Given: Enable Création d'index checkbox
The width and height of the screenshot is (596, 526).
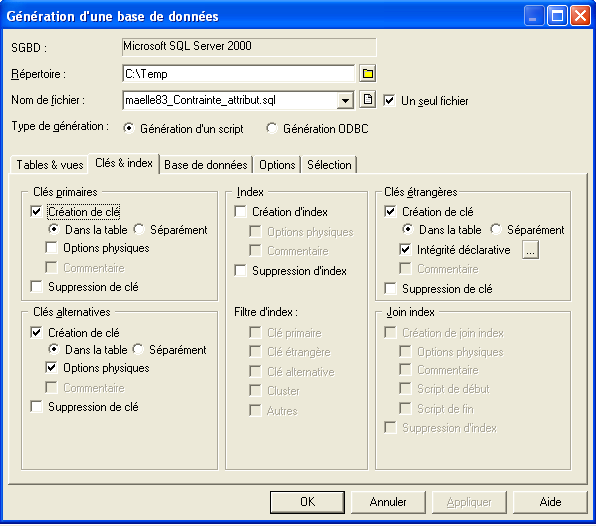Looking at the screenshot, I should click(241, 212).
